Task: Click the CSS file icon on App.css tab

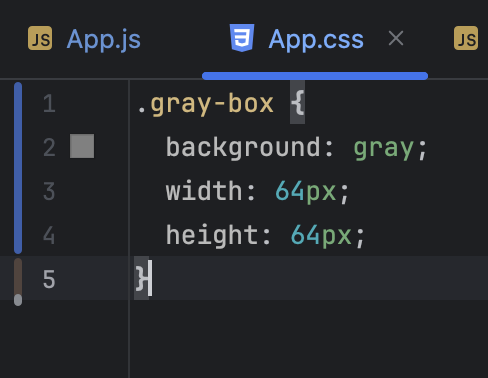Action: [242, 38]
